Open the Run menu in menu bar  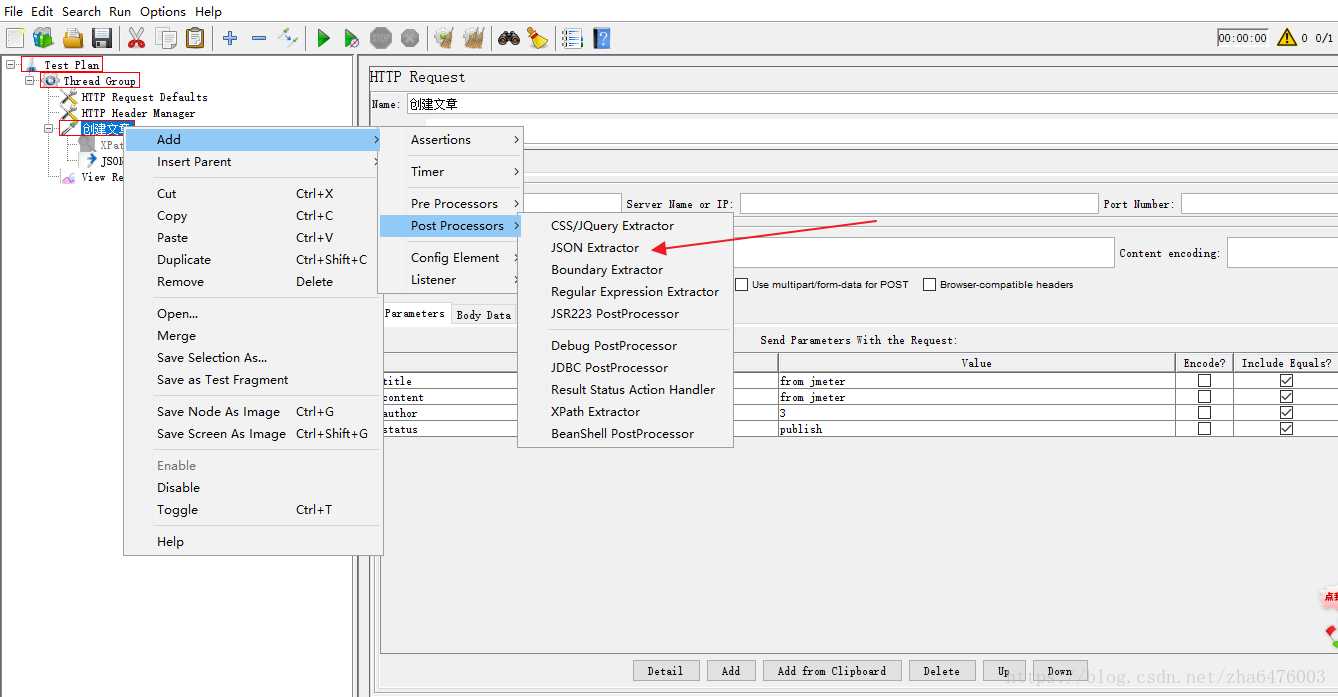(x=120, y=11)
